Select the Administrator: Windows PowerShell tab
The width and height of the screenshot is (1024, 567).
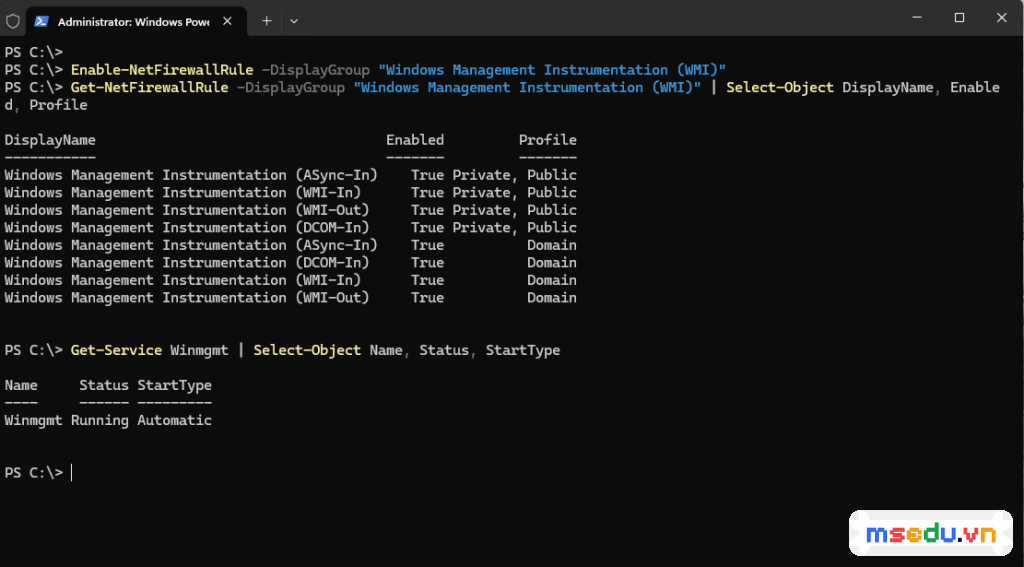[136, 21]
